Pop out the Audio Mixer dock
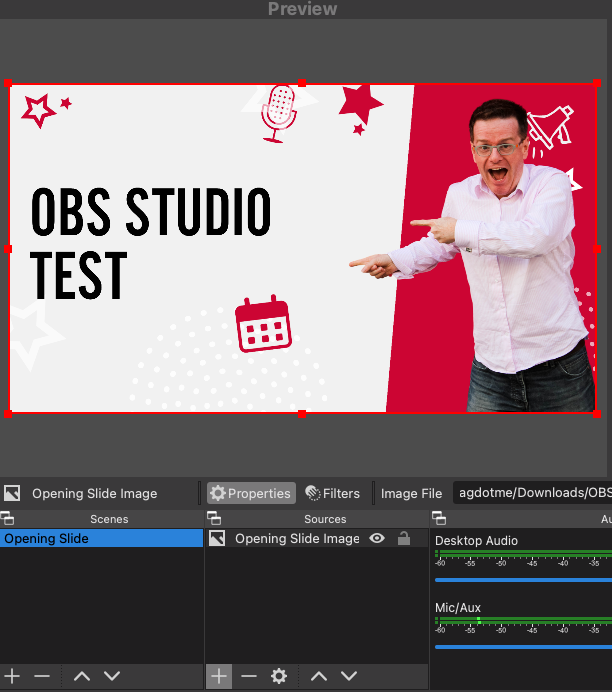This screenshot has height=692, width=612. 439,519
